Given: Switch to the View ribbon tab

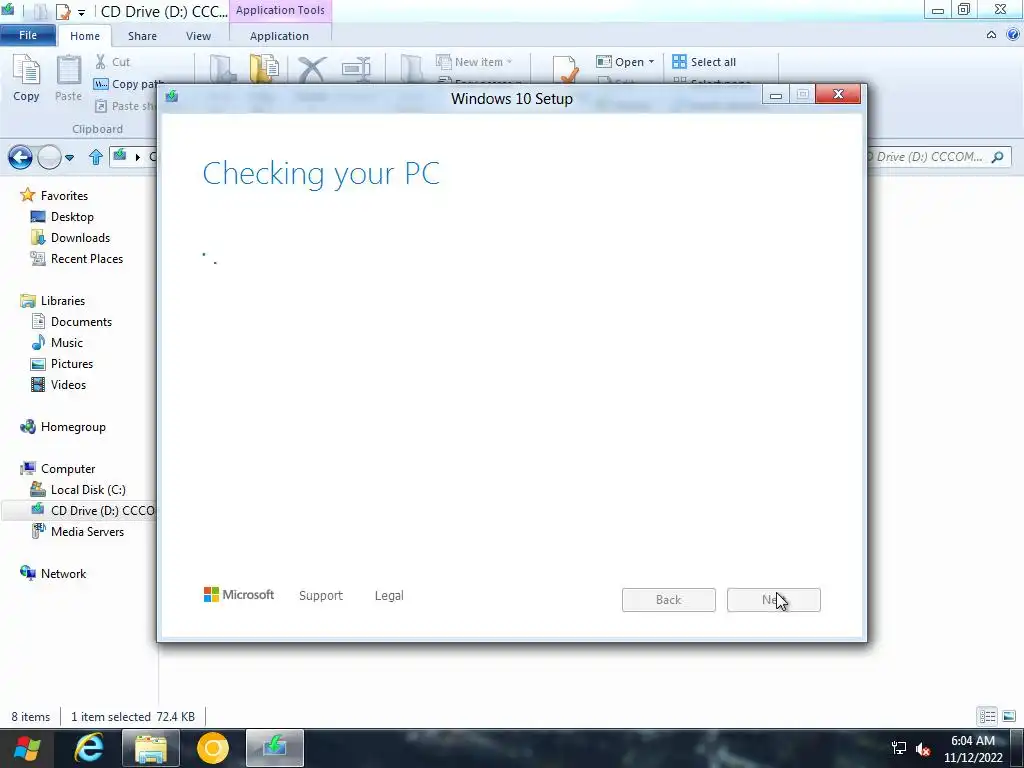Looking at the screenshot, I should click(198, 36).
